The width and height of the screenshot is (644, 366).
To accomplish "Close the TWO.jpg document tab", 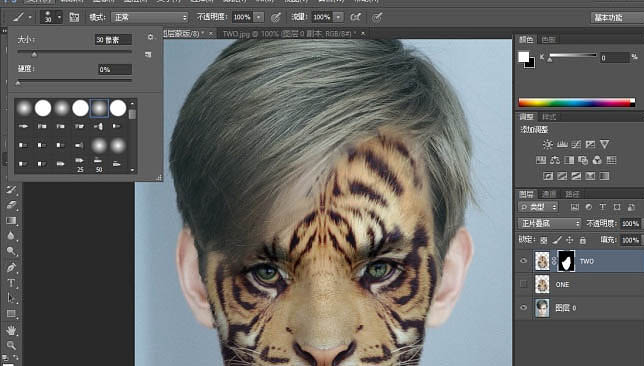I will 363,34.
